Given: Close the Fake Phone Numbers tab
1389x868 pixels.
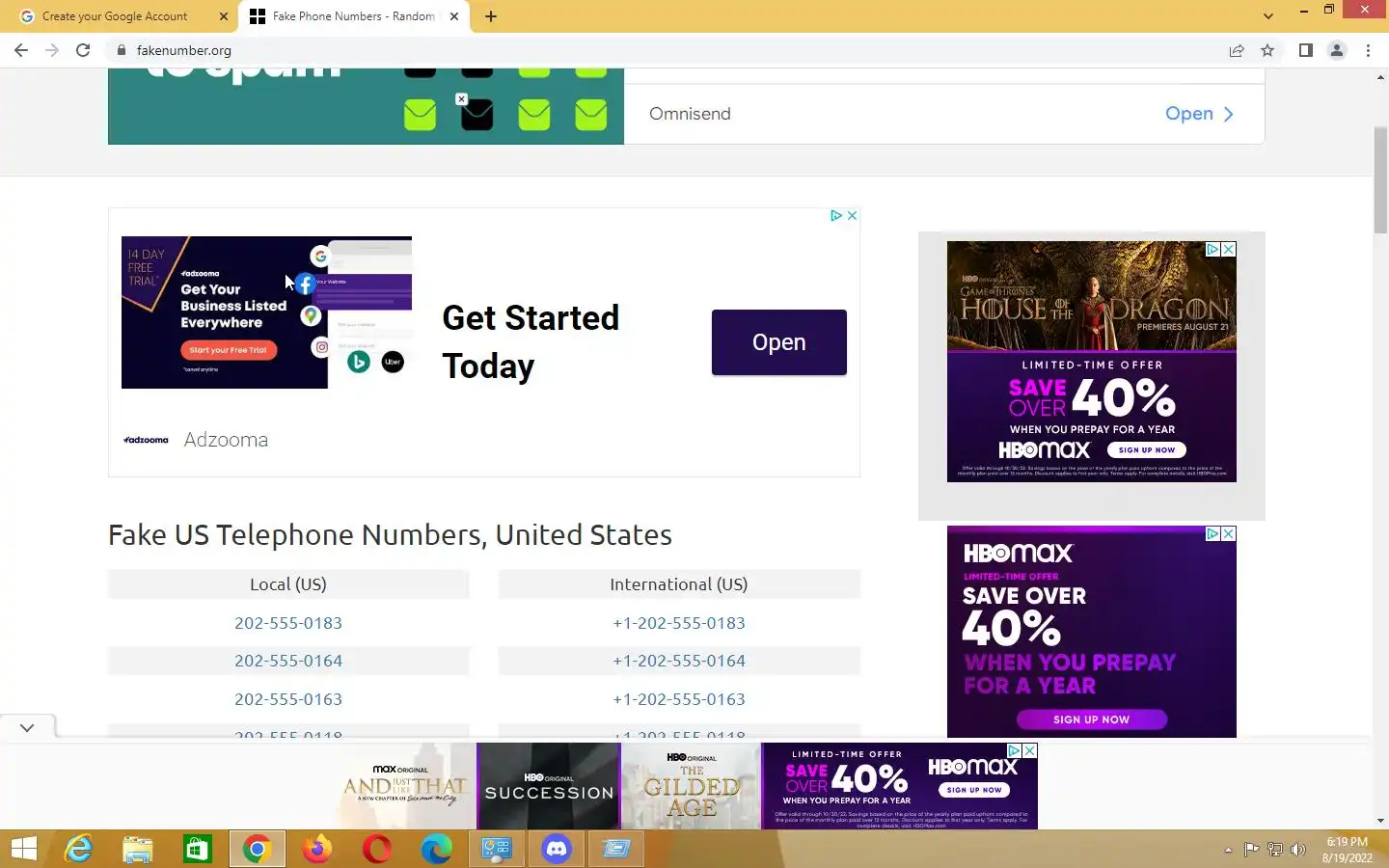Looking at the screenshot, I should (454, 16).
